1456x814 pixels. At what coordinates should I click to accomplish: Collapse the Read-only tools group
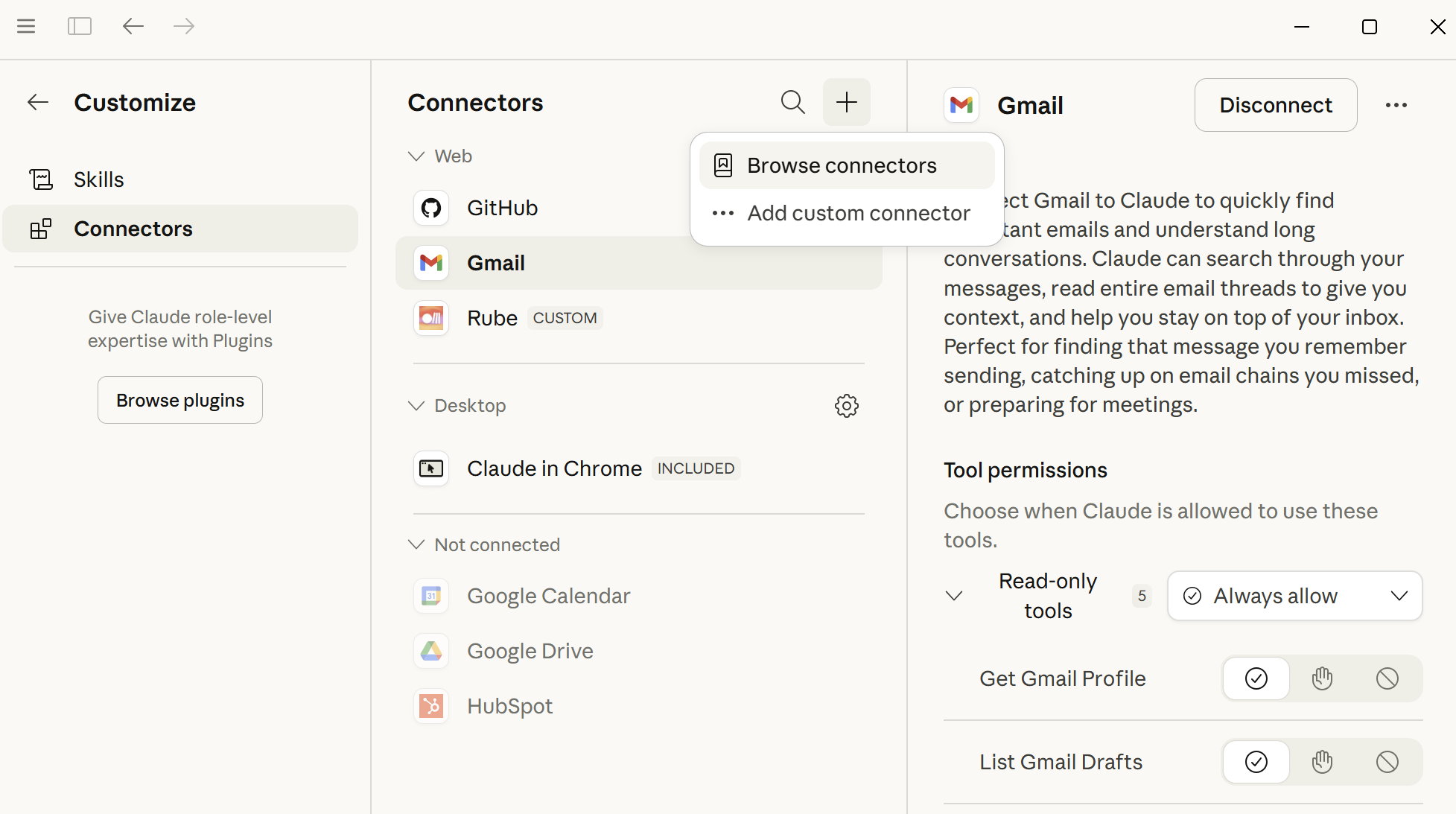(x=953, y=596)
